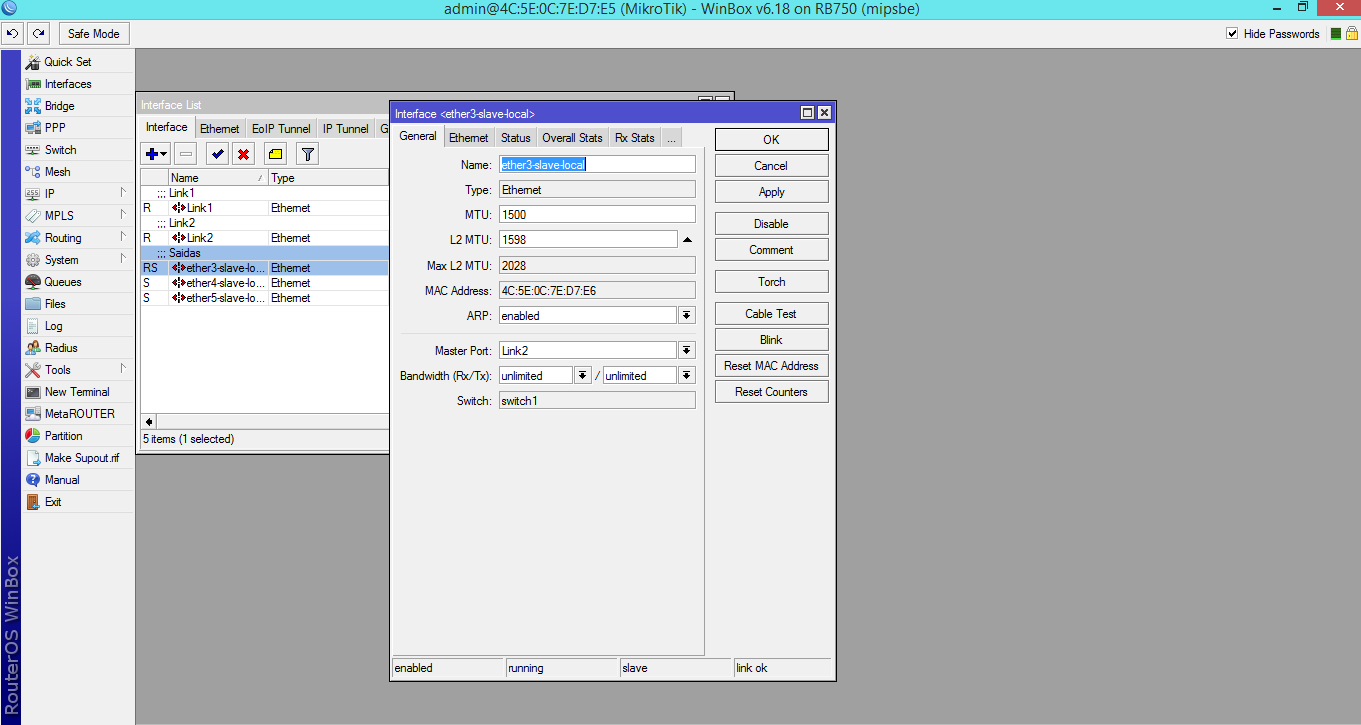Open the ARP dropdown
The image size is (1361, 725).
(687, 316)
